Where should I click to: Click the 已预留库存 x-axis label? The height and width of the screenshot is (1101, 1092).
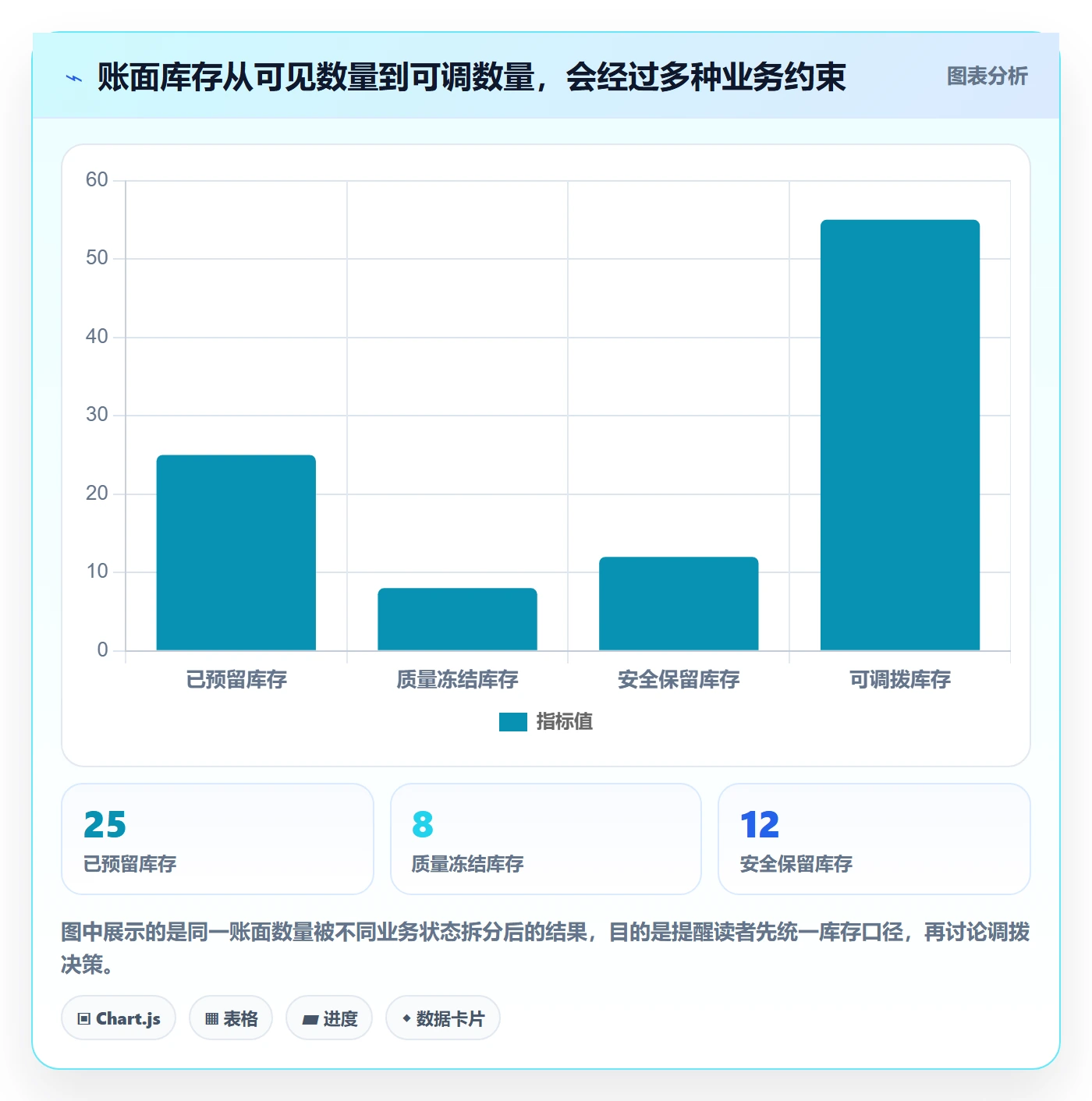coord(236,680)
